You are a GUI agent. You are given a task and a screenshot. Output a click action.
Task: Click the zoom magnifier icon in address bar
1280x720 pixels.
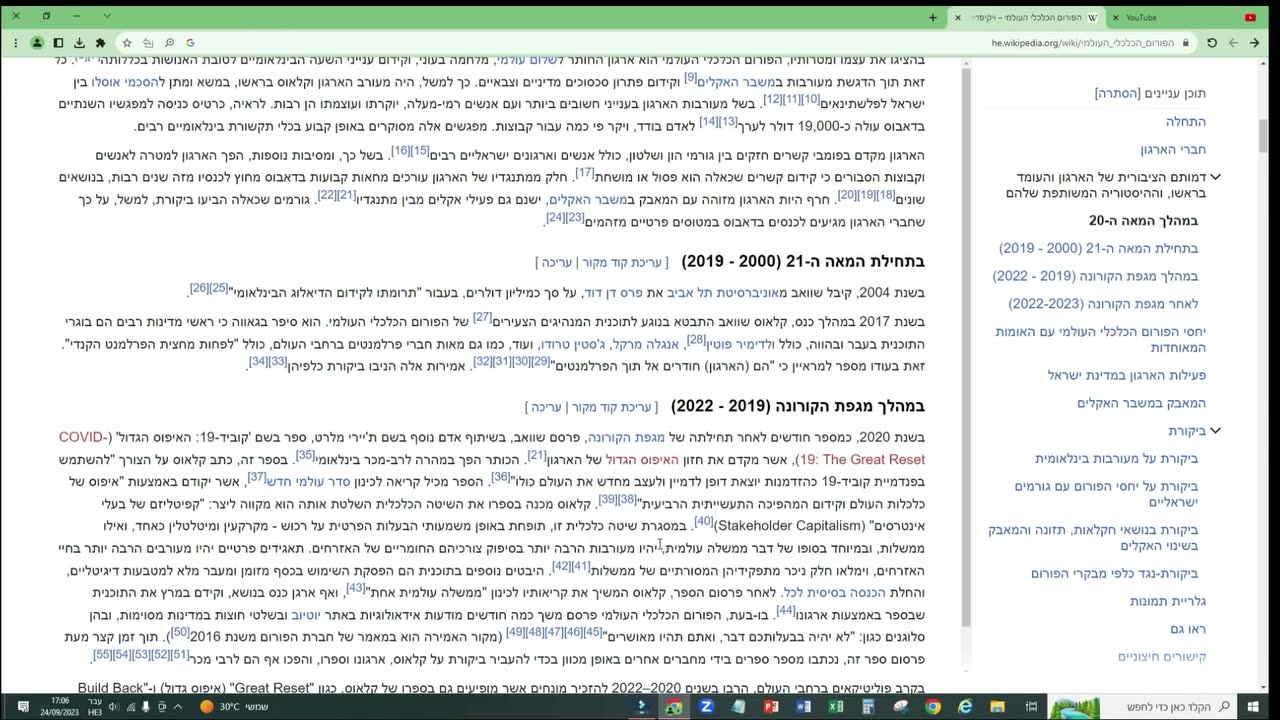point(169,43)
